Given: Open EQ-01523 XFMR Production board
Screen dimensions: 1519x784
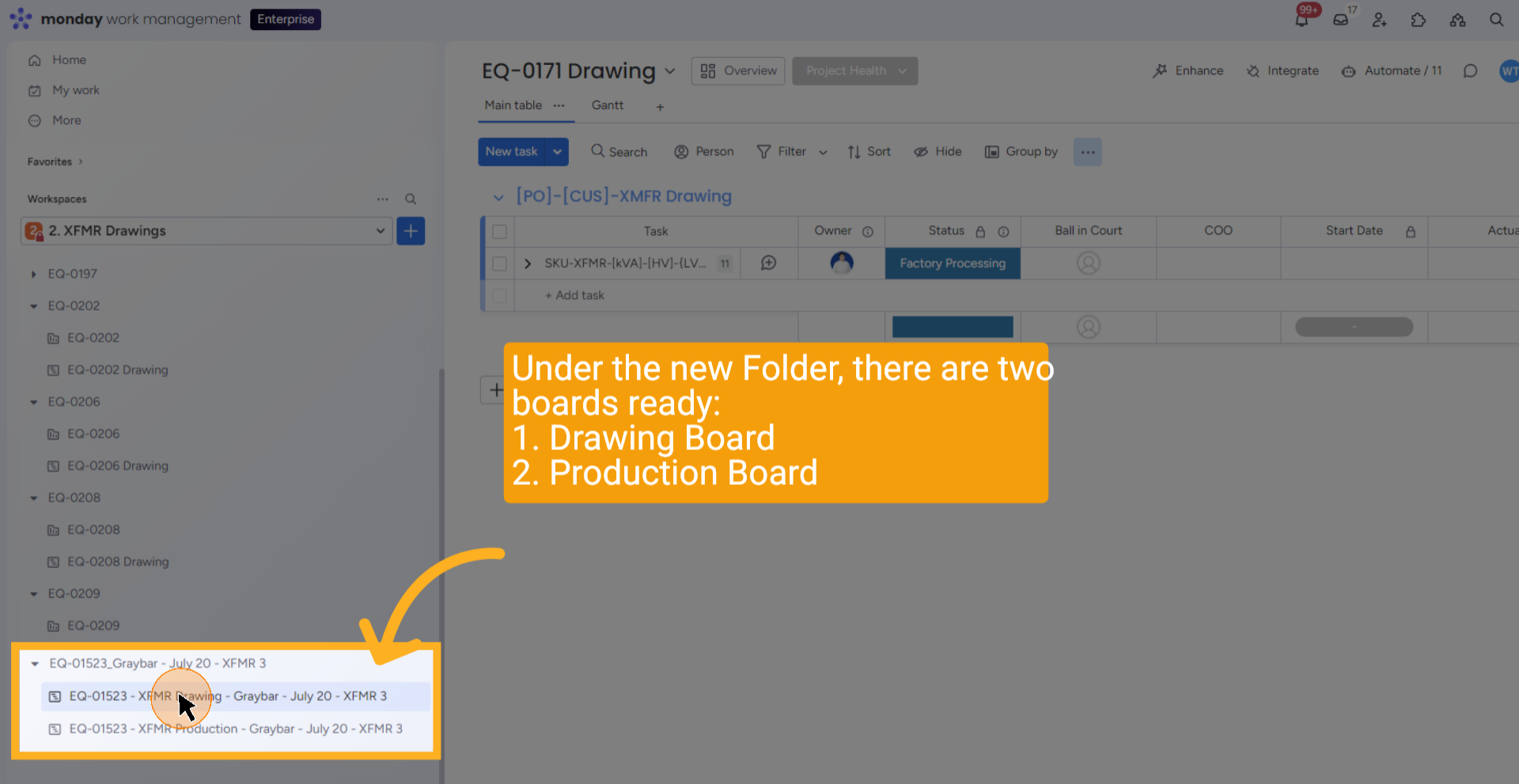Looking at the screenshot, I should [x=236, y=729].
